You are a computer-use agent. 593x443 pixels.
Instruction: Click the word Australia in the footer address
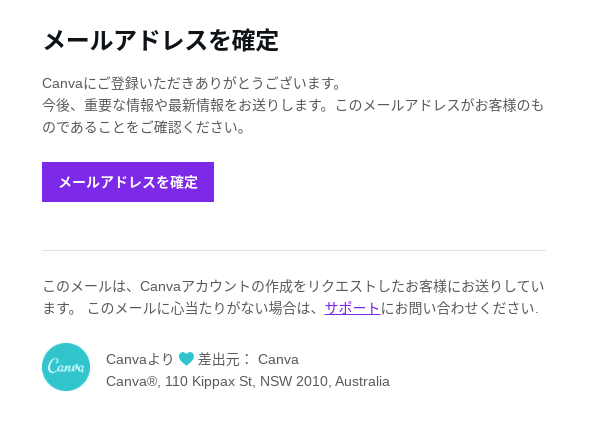(x=362, y=381)
